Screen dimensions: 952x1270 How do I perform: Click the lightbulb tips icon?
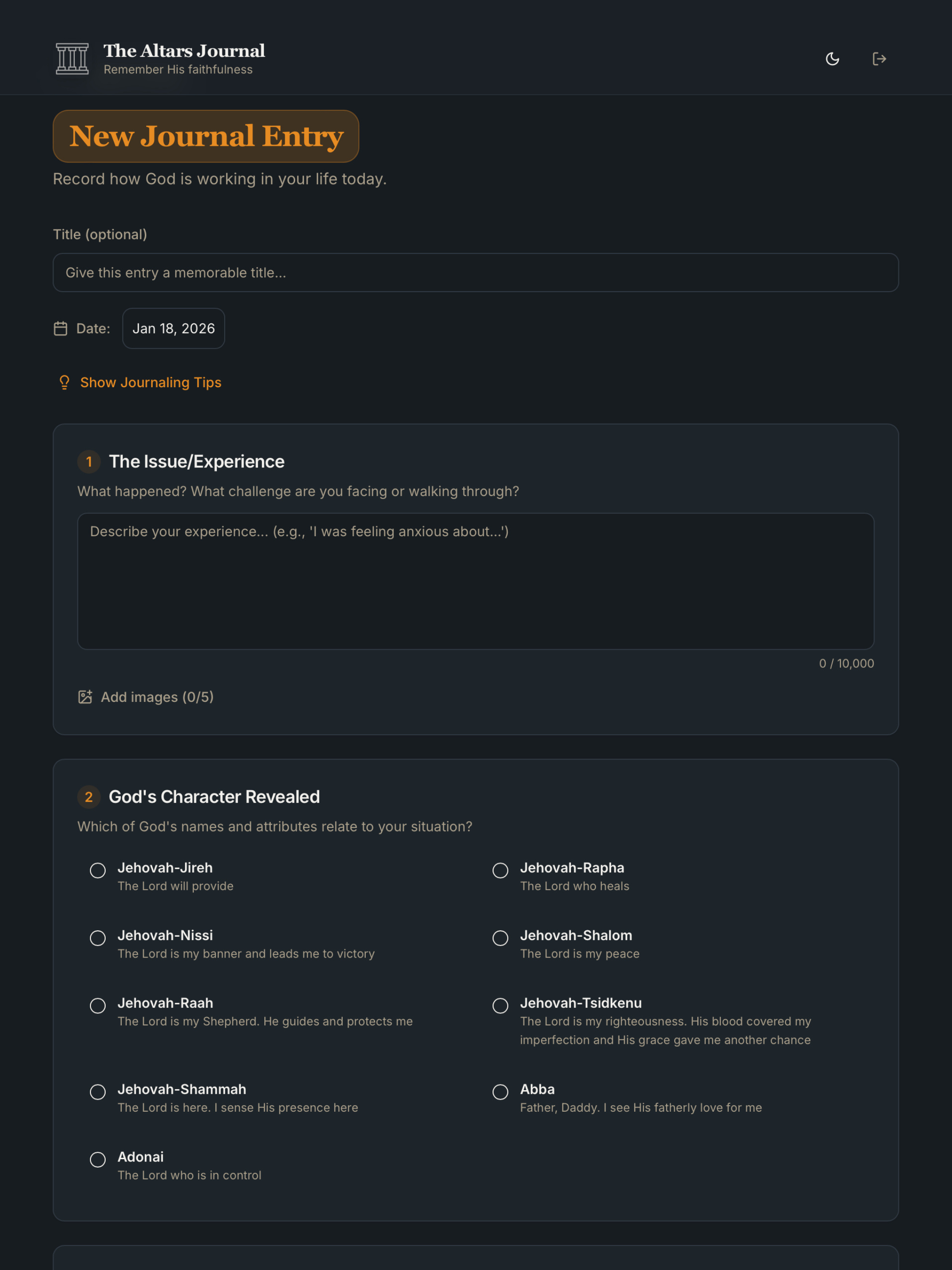pos(64,383)
